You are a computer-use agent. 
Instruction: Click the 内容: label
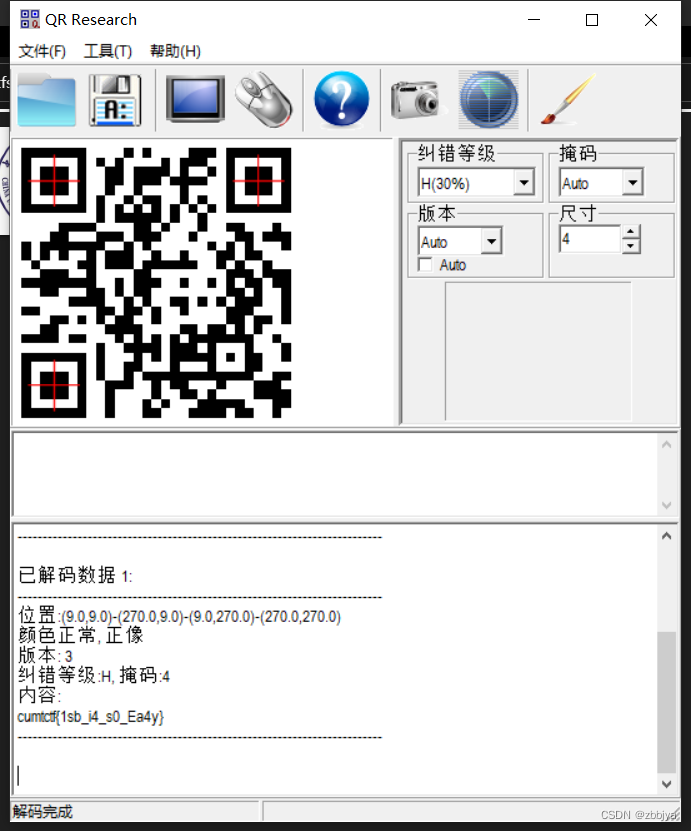[x=39, y=695]
